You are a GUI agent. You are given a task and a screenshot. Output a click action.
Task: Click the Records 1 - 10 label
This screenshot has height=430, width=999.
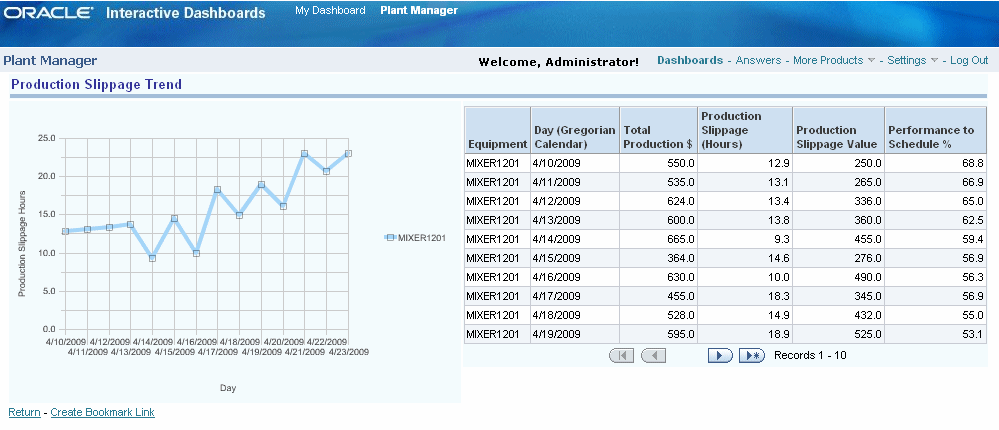pyautogui.click(x=810, y=355)
